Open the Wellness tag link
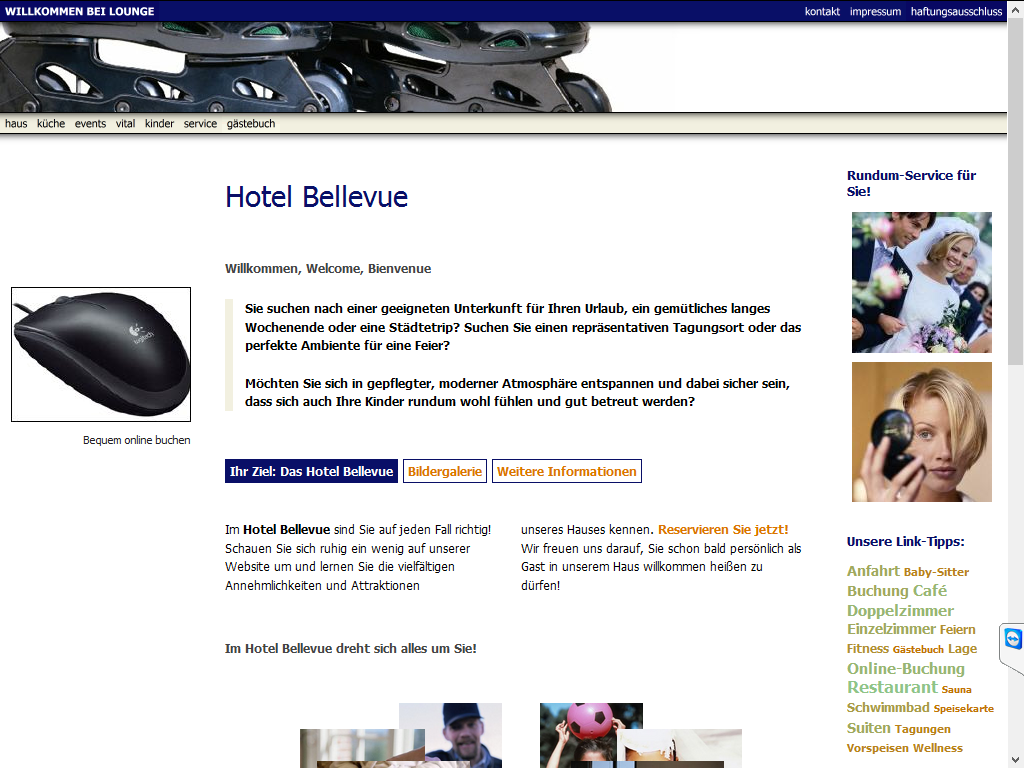This screenshot has width=1024, height=768. click(x=938, y=748)
